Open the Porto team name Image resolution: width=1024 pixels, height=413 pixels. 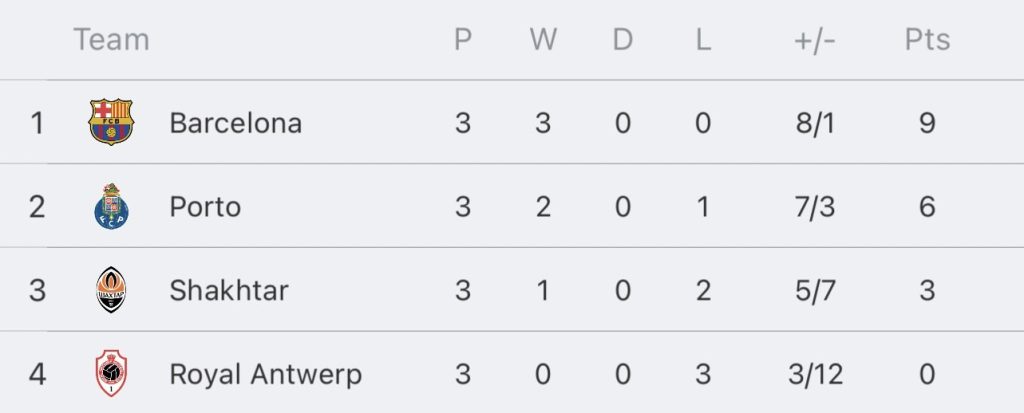205,207
